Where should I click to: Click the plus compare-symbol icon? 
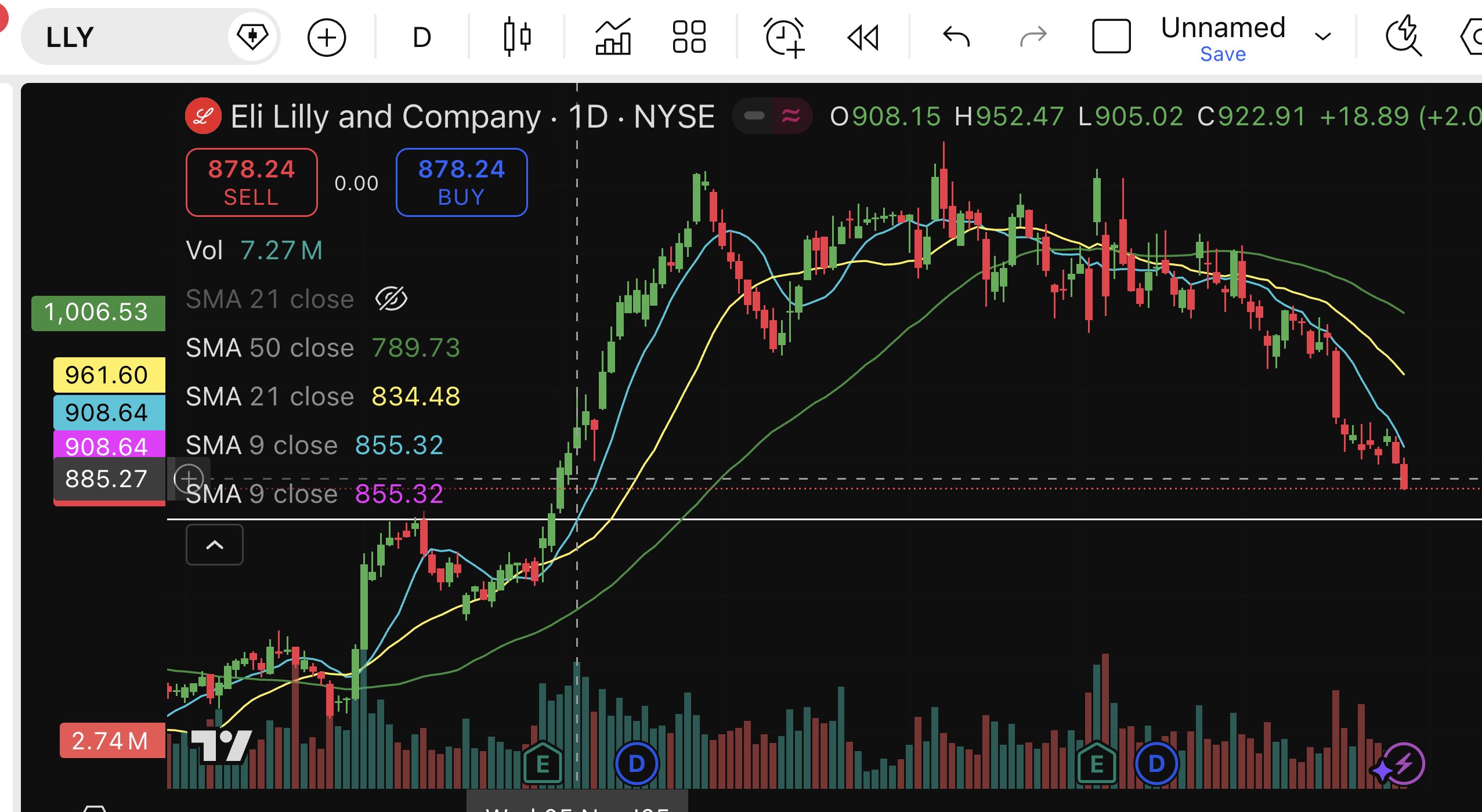click(x=327, y=37)
